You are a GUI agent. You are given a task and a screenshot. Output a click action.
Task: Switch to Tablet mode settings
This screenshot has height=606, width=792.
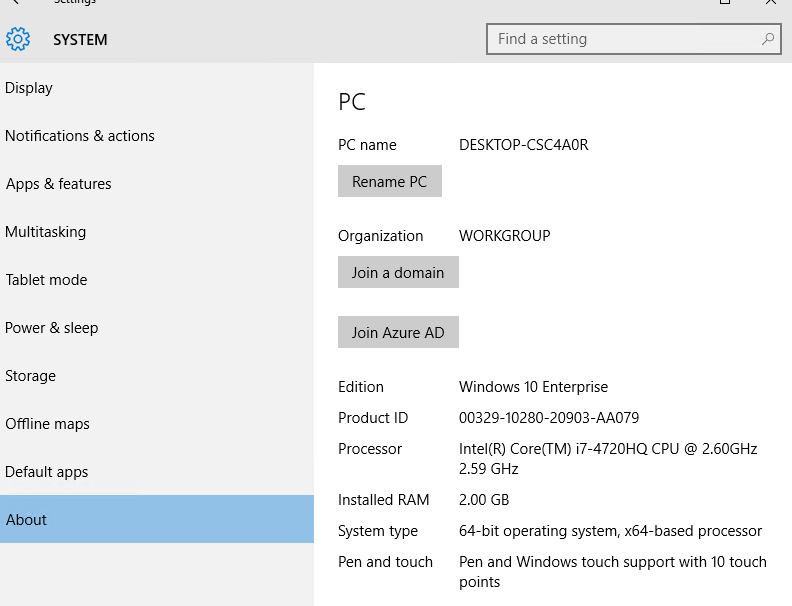[x=157, y=280]
